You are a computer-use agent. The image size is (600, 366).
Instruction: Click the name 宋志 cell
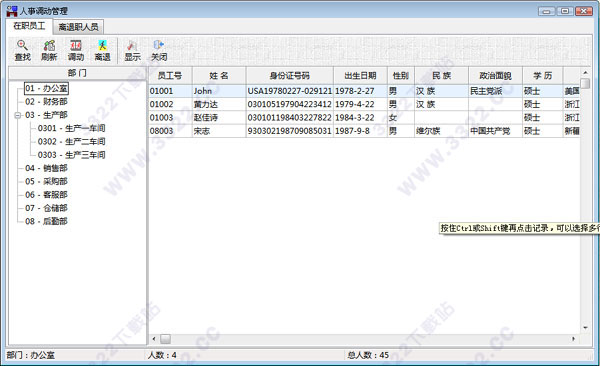click(219, 131)
